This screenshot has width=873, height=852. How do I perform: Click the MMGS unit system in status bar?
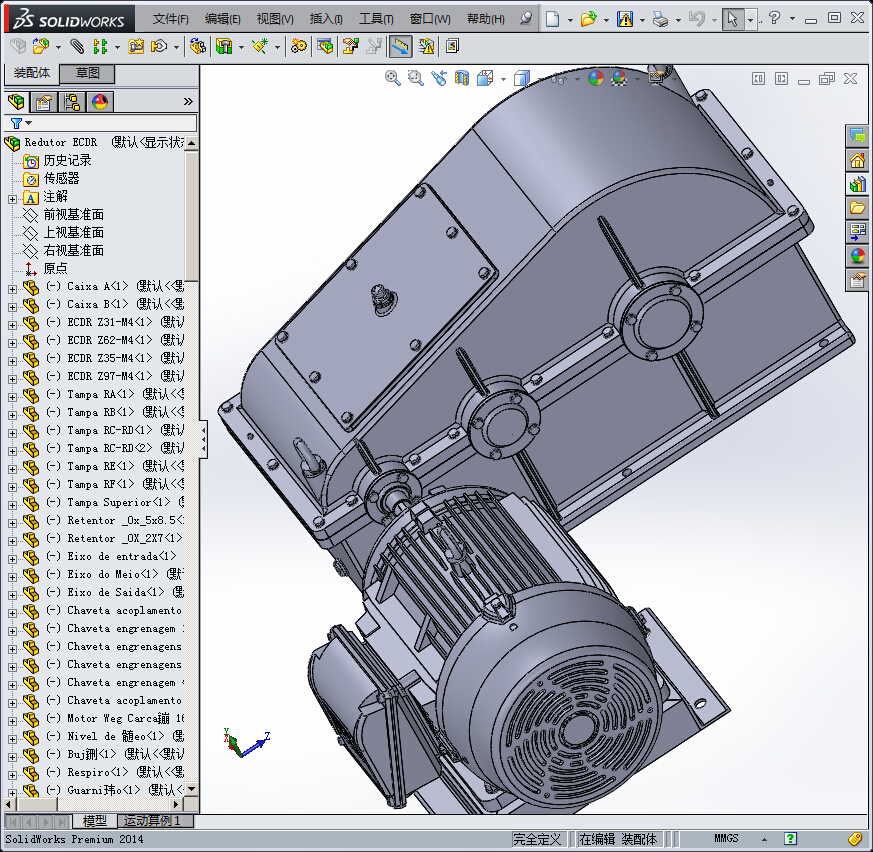[727, 838]
